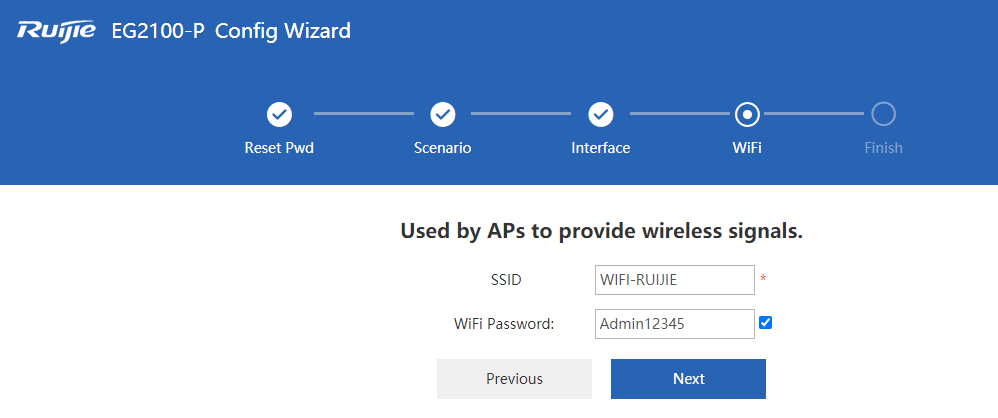Click the 'WiFi Password:' field label
This screenshot has height=418, width=998.
point(504,324)
